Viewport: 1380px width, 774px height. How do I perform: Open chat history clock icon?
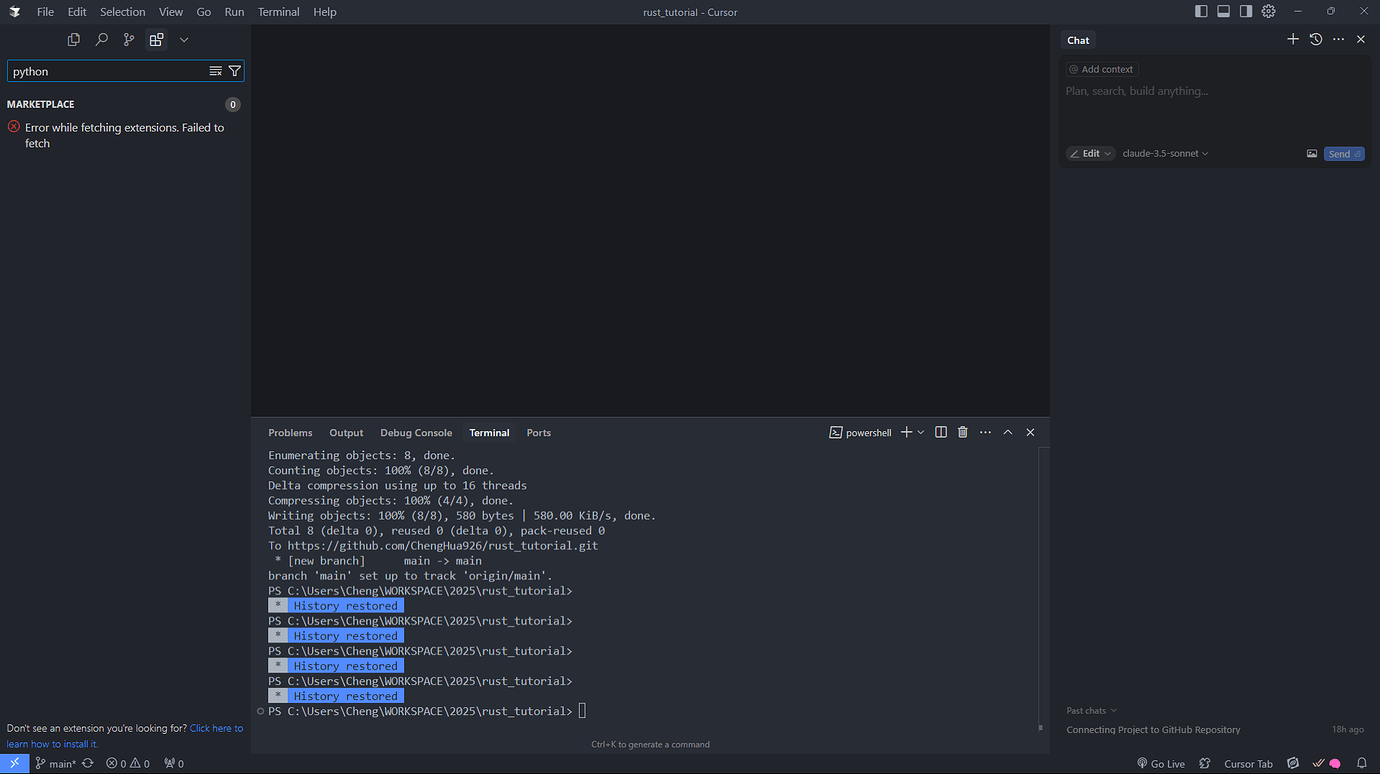pos(1315,39)
